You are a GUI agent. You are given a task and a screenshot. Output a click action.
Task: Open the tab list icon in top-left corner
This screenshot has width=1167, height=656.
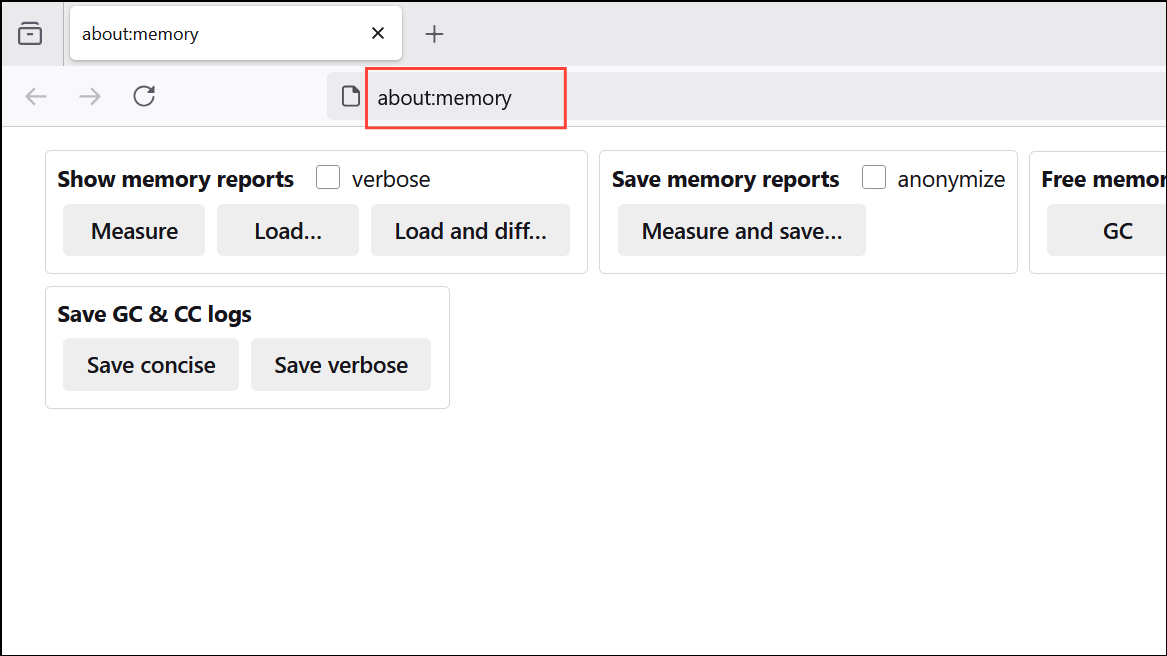(x=31, y=32)
